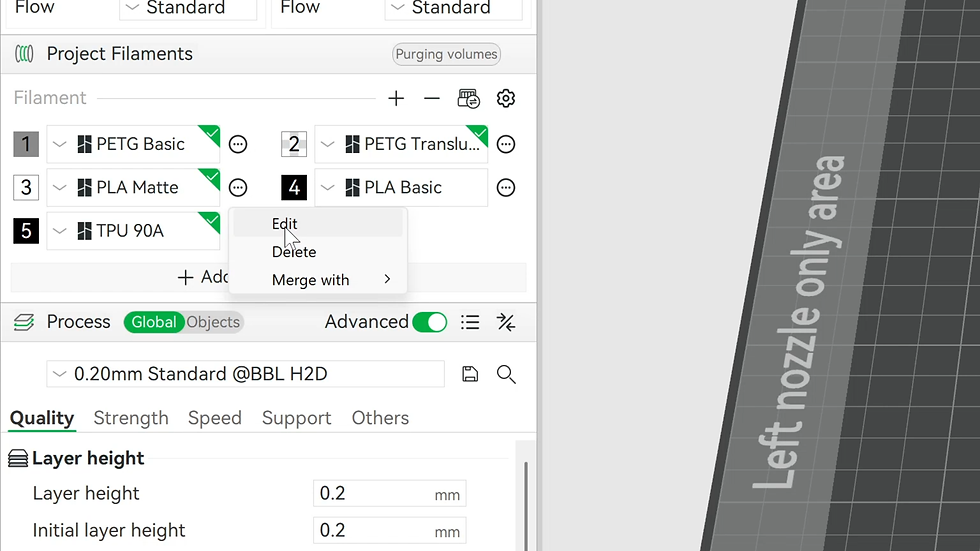Screen dimensions: 980x551
Task: Click the process settings vertical scrollbar
Action: (526, 506)
